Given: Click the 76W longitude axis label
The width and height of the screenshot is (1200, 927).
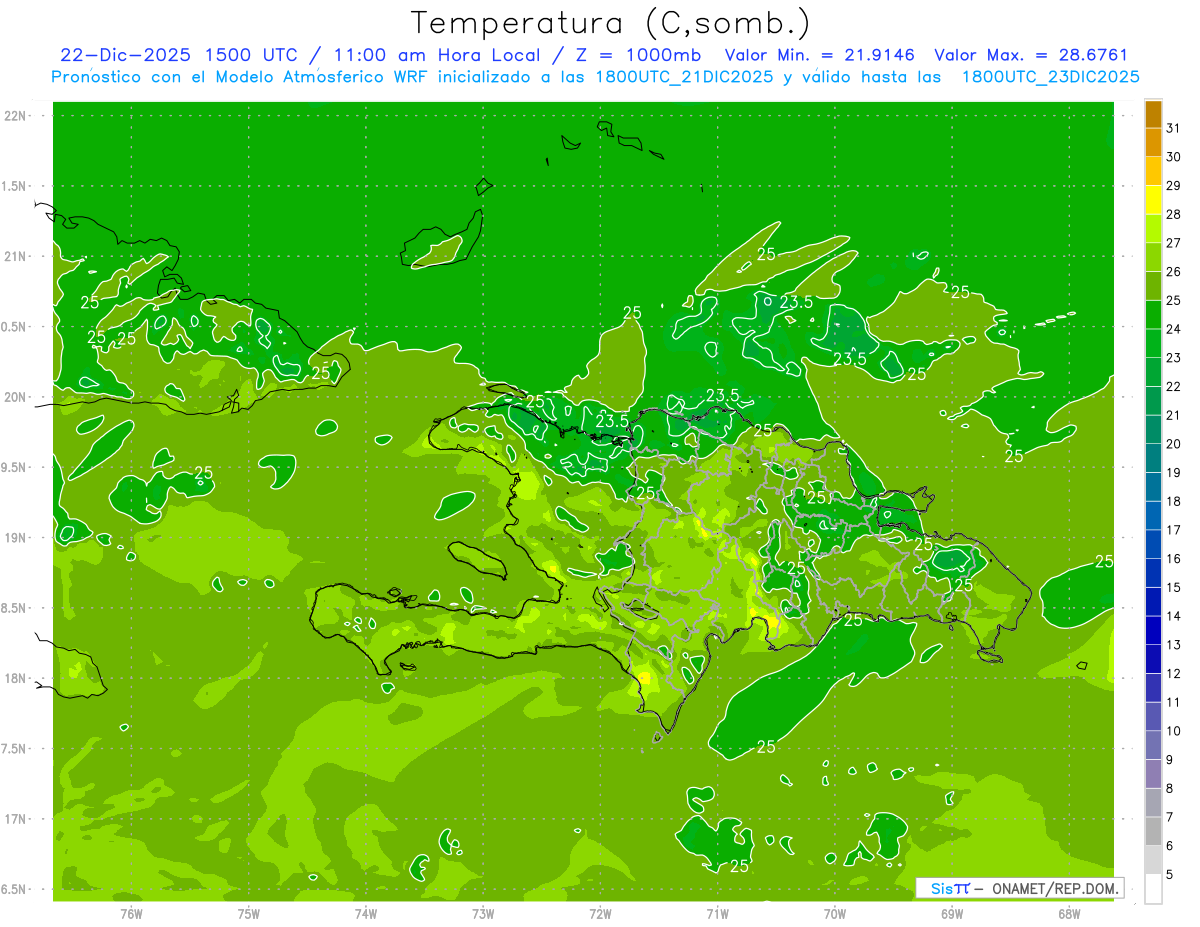Looking at the screenshot, I should pyautogui.click(x=131, y=913).
